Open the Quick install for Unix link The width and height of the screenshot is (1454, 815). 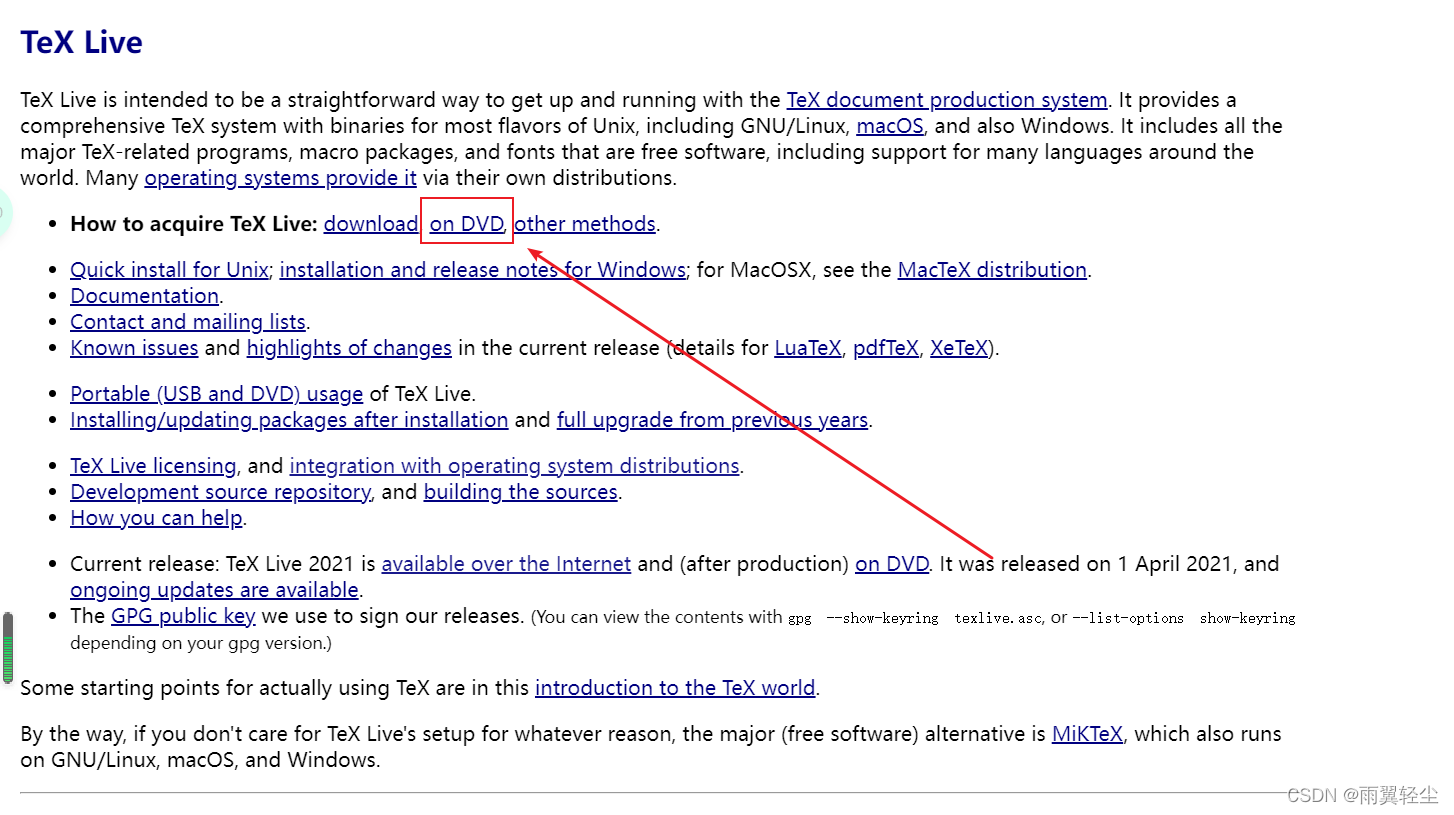point(169,270)
